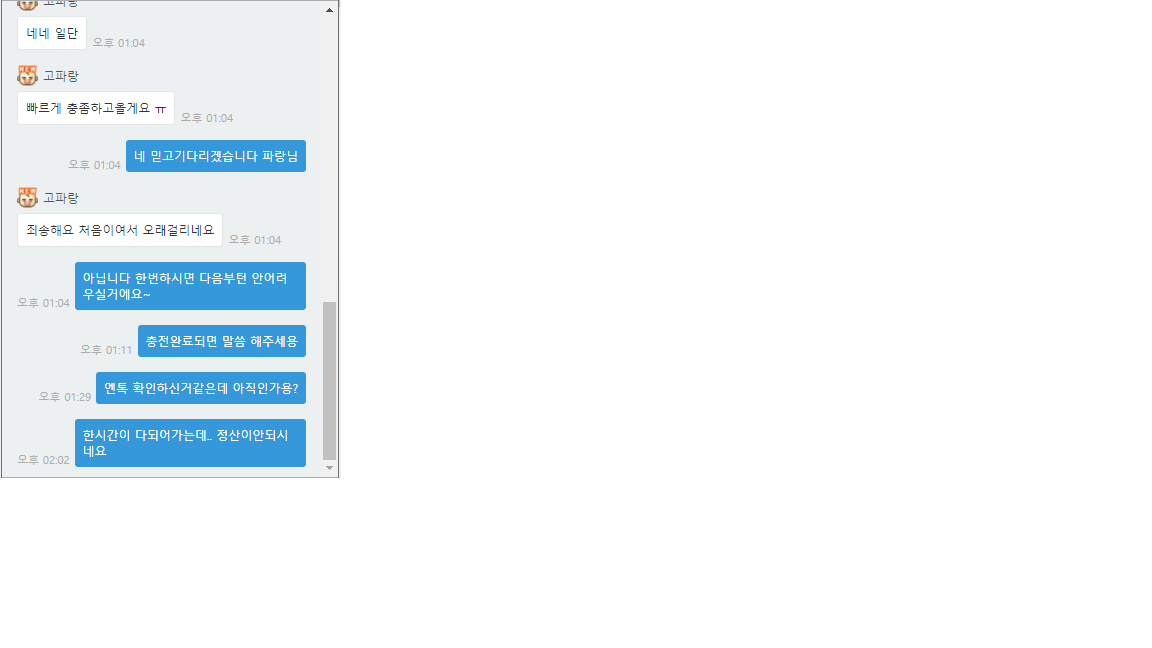Screen dimensions: 1152x648
Task: Click the 네네 일단 message bubble
Action: pyautogui.click(x=51, y=33)
